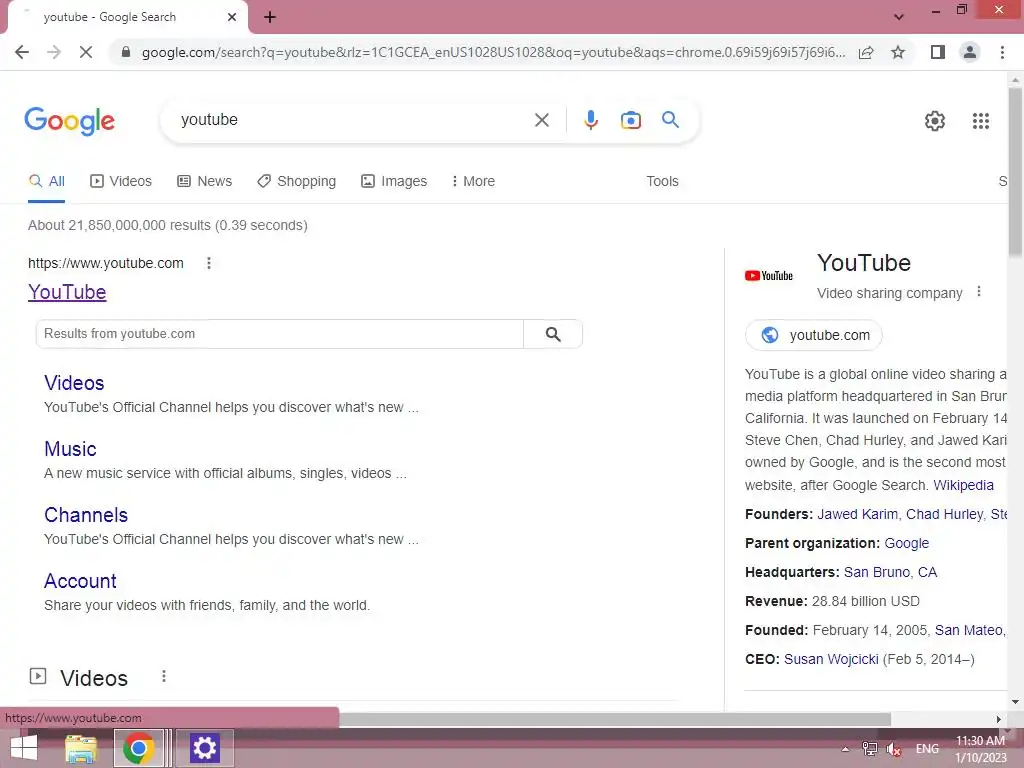Open Google quick settings gear
The image size is (1024, 768).
(x=935, y=121)
